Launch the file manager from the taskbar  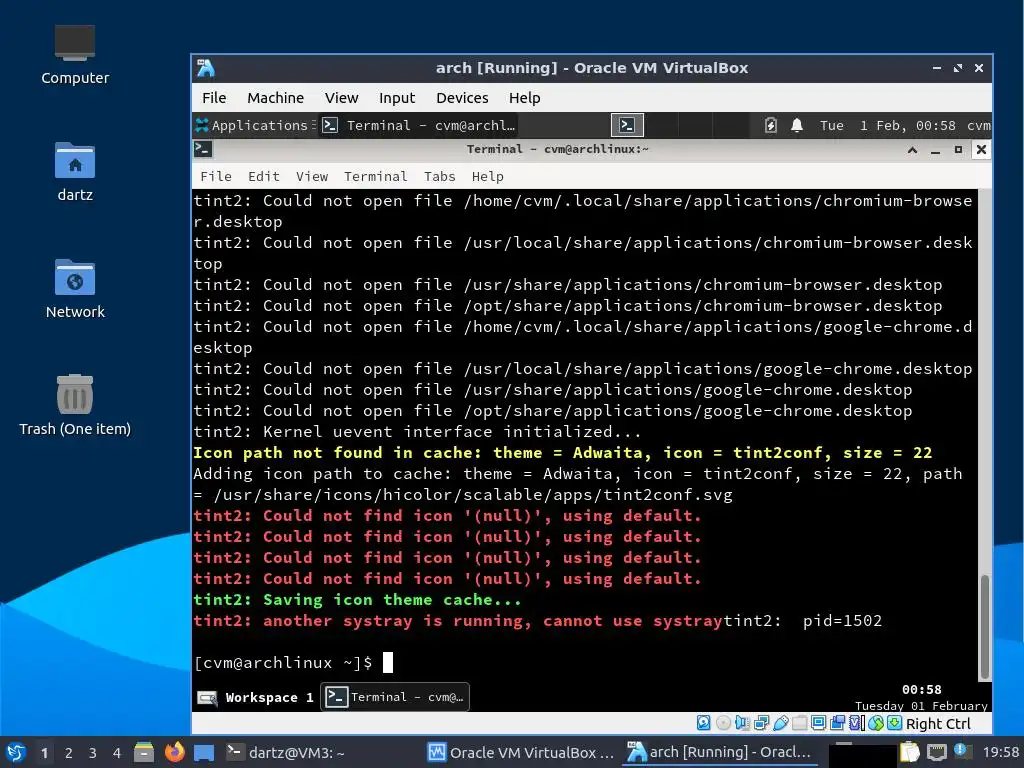click(x=144, y=752)
